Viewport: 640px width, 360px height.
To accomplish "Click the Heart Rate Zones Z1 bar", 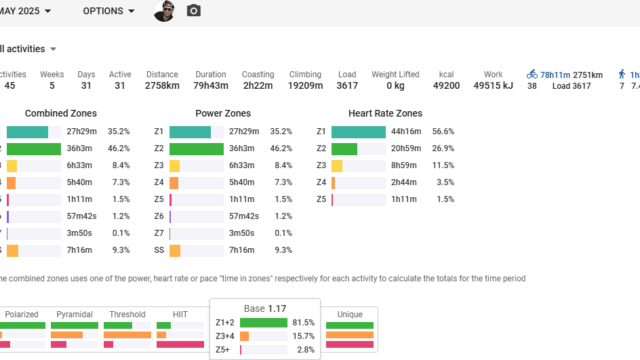I will (358, 131).
